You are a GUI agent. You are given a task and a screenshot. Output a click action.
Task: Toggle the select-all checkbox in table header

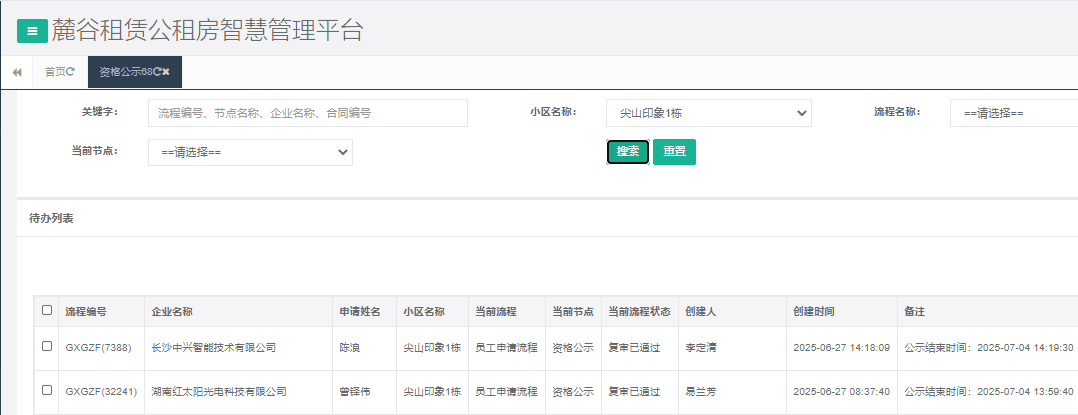47,311
